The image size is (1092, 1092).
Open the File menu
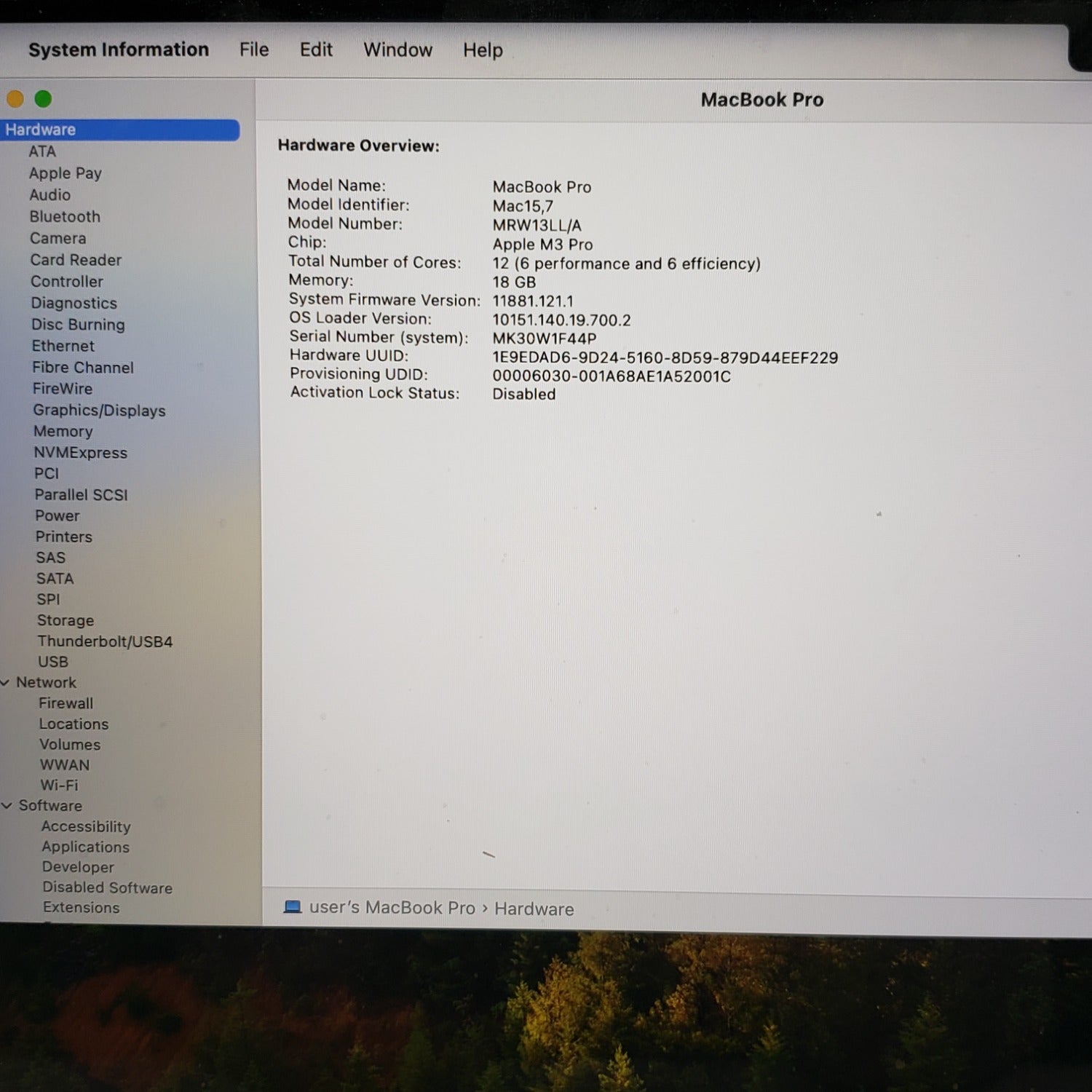click(x=254, y=50)
